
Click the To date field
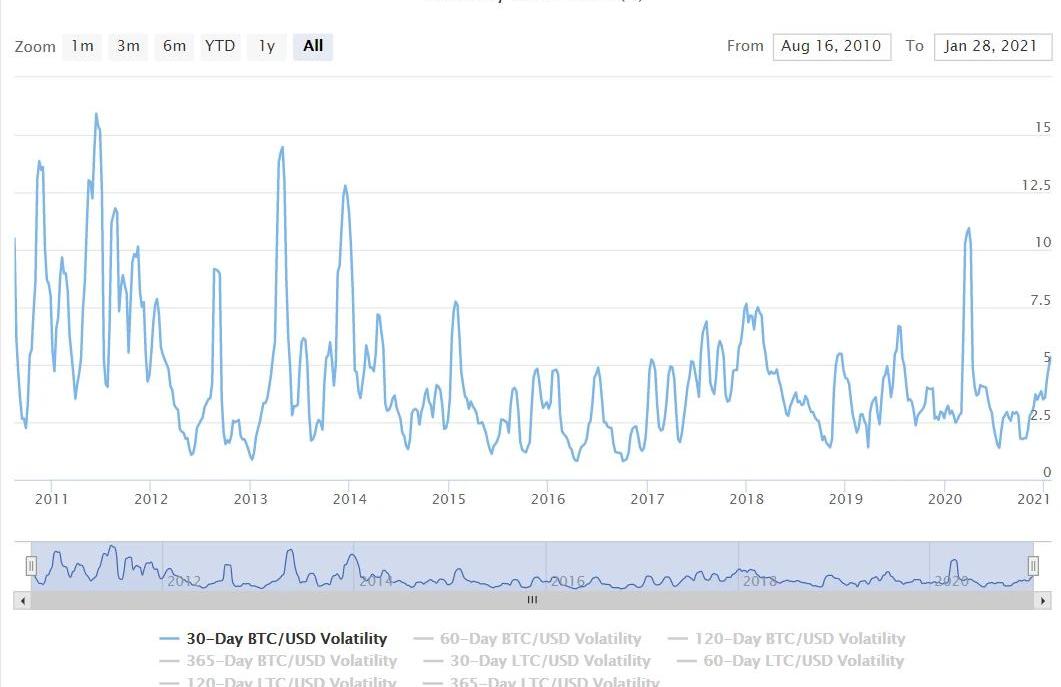tap(992, 47)
